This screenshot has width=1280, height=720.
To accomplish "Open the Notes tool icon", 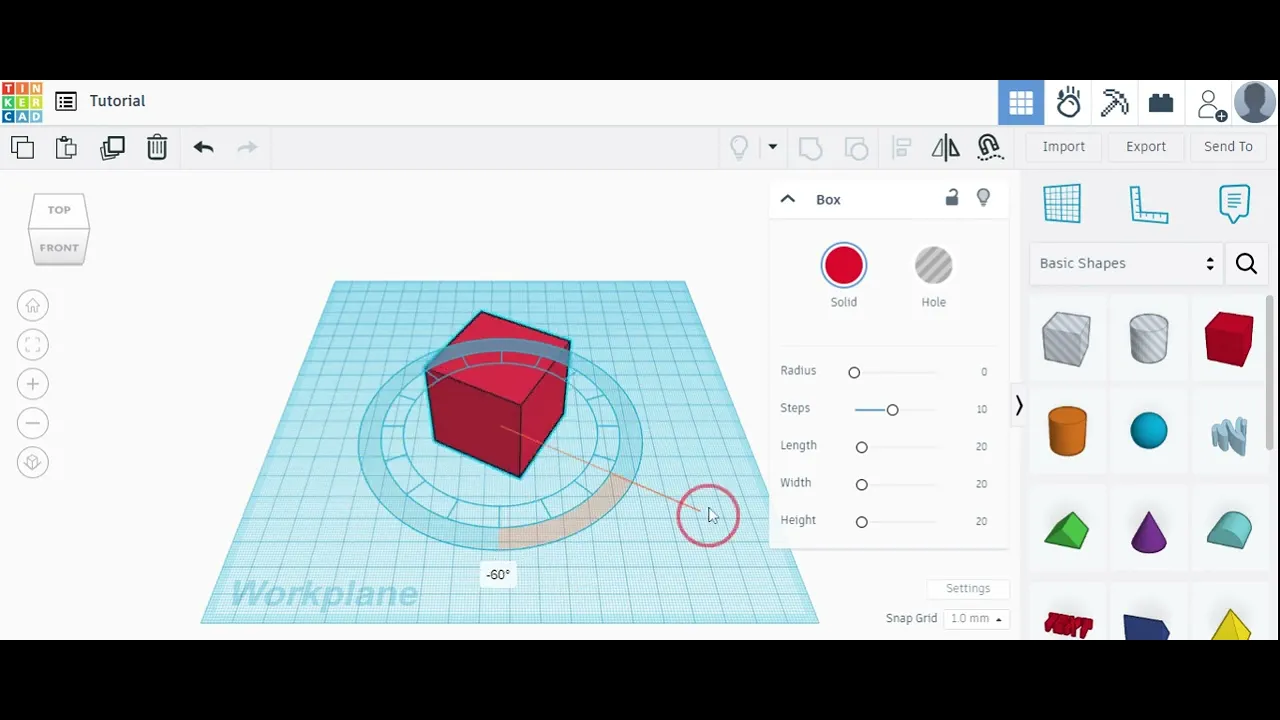I will 1234,204.
